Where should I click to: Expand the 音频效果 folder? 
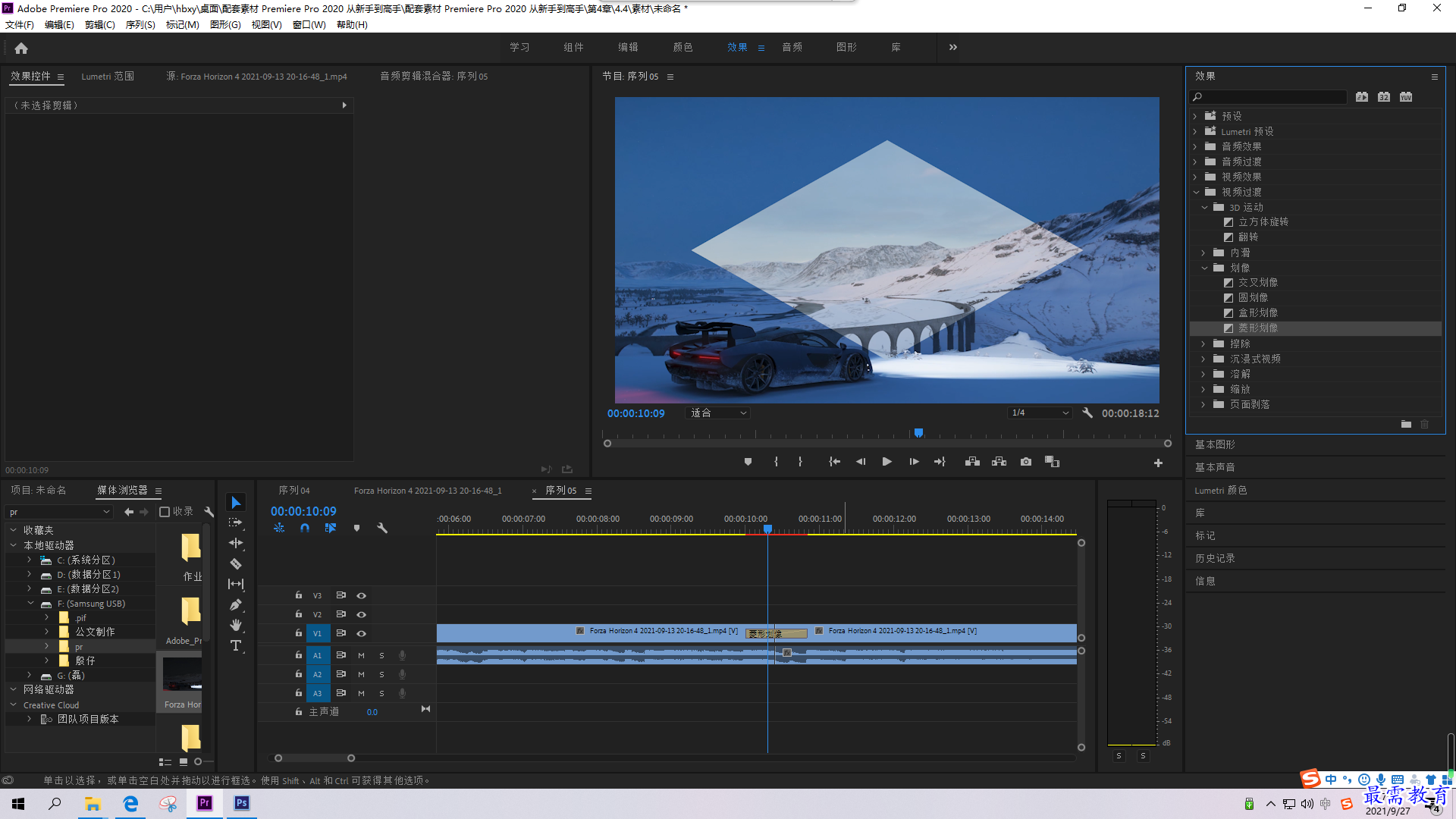(x=1195, y=147)
